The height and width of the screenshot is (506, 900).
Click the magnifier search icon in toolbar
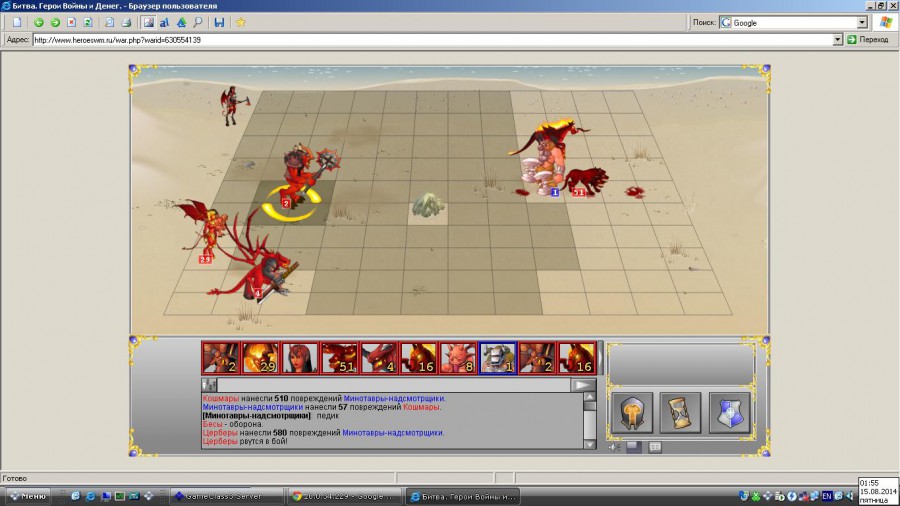pyautogui.click(x=197, y=22)
